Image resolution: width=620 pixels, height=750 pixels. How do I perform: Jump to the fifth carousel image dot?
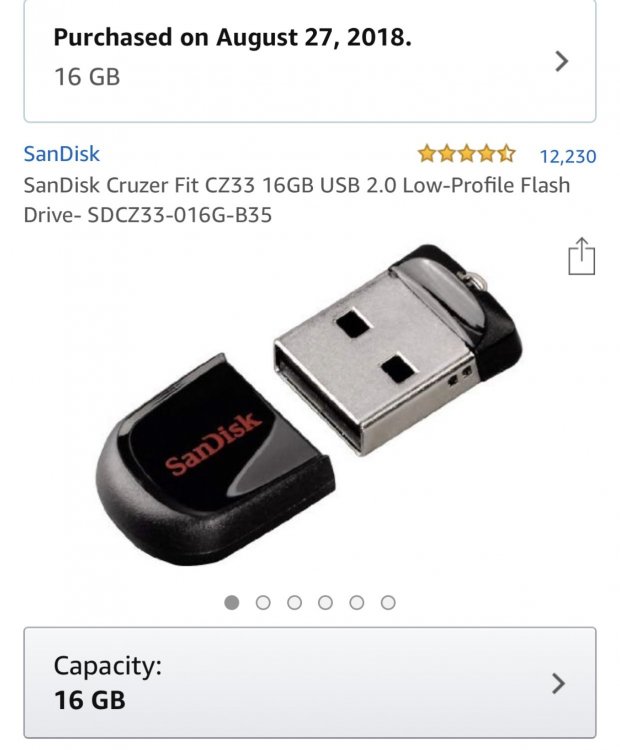click(357, 602)
